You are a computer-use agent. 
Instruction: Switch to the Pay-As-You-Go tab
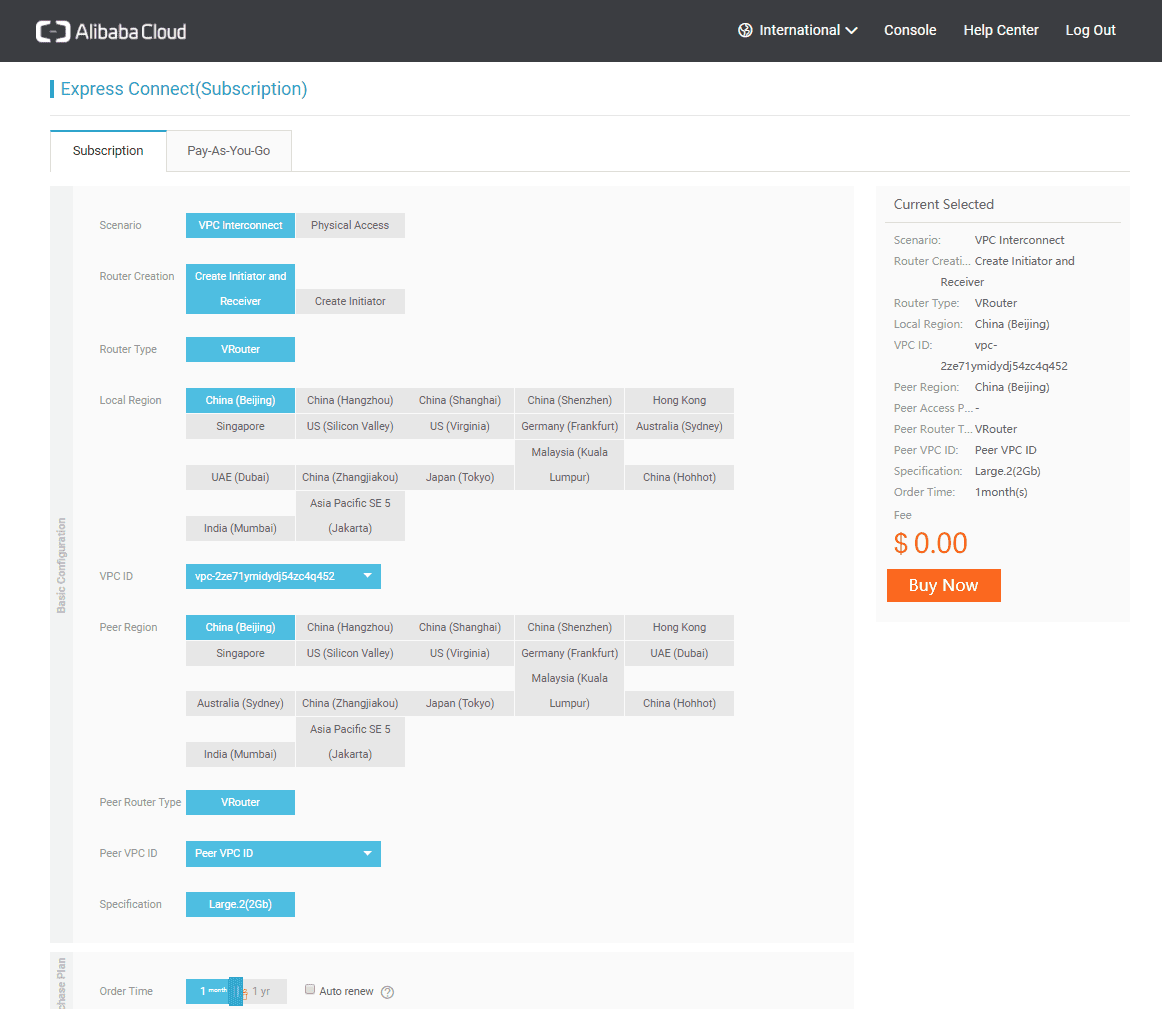click(x=228, y=151)
